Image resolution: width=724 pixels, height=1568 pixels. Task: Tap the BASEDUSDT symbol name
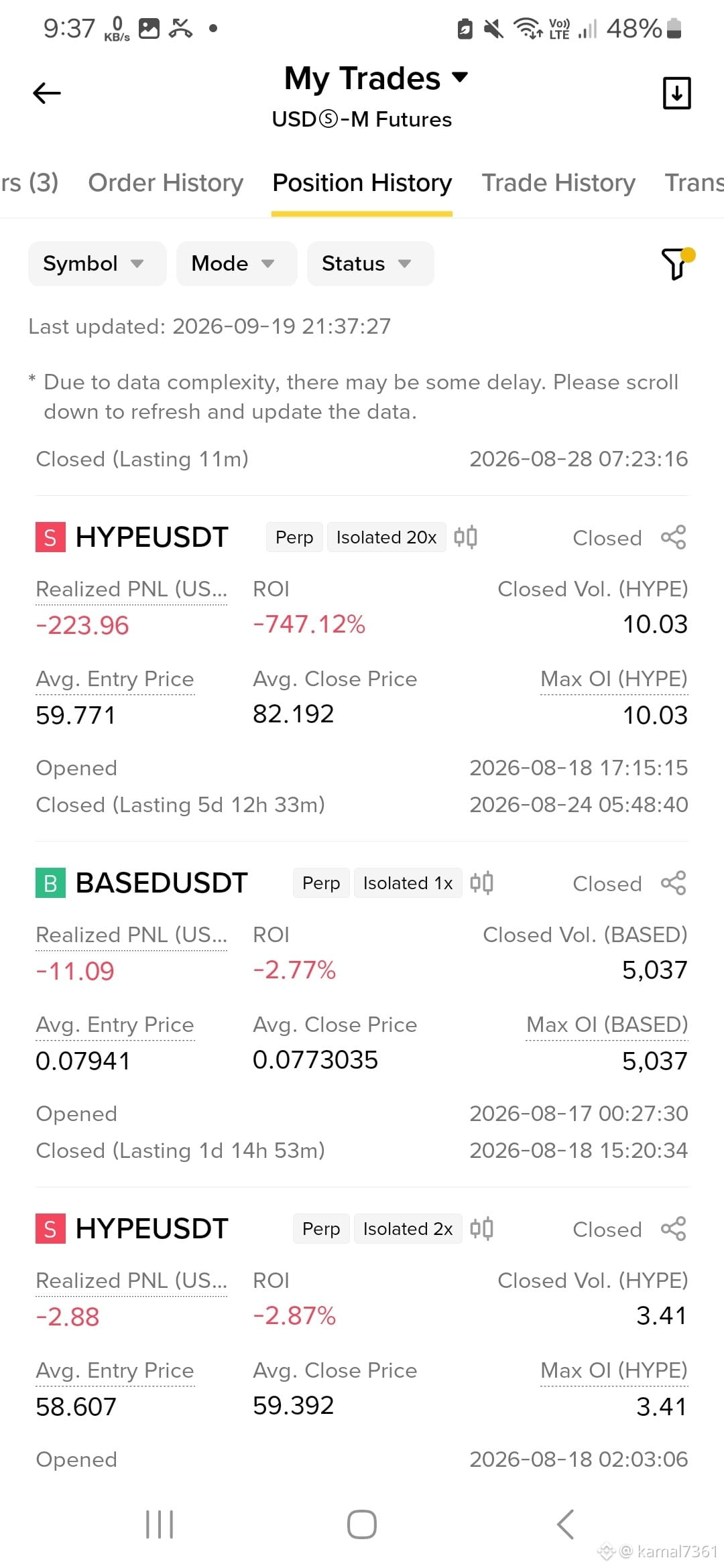point(162,883)
